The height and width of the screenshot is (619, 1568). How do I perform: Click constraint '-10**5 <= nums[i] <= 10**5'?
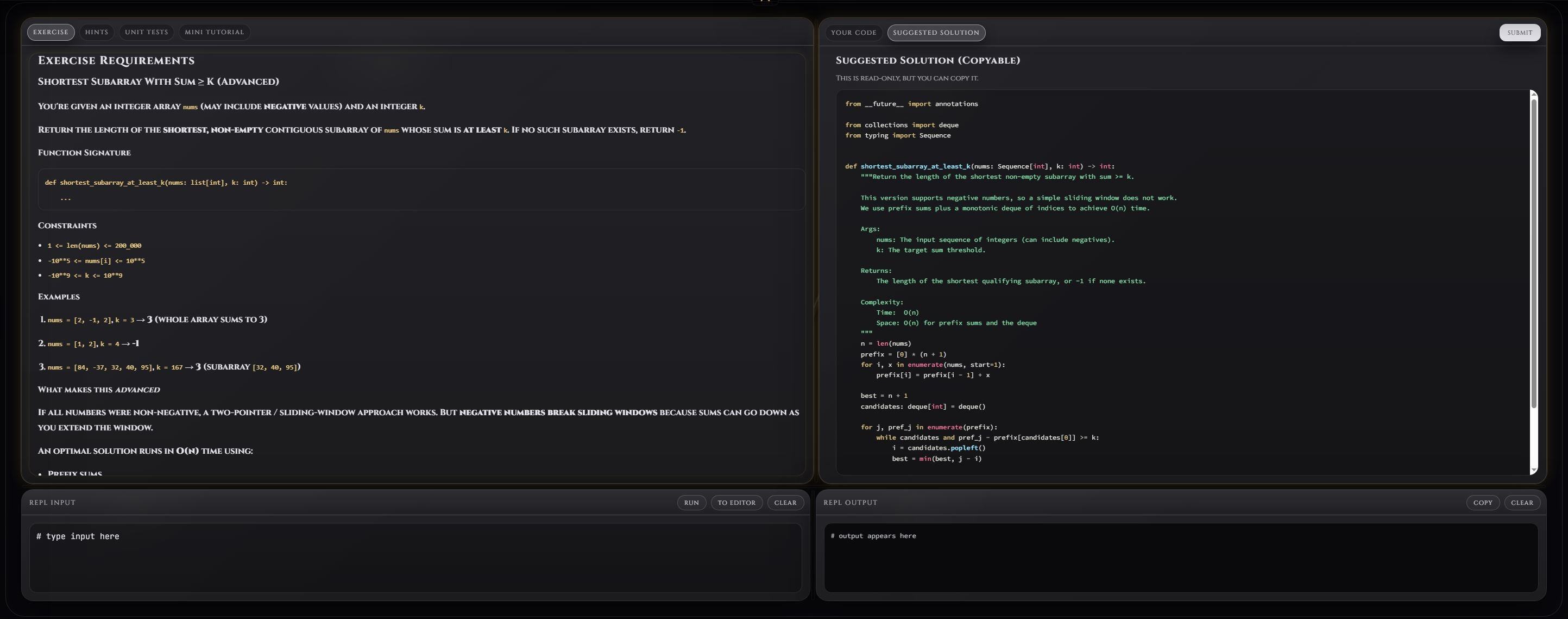pyautogui.click(x=96, y=261)
